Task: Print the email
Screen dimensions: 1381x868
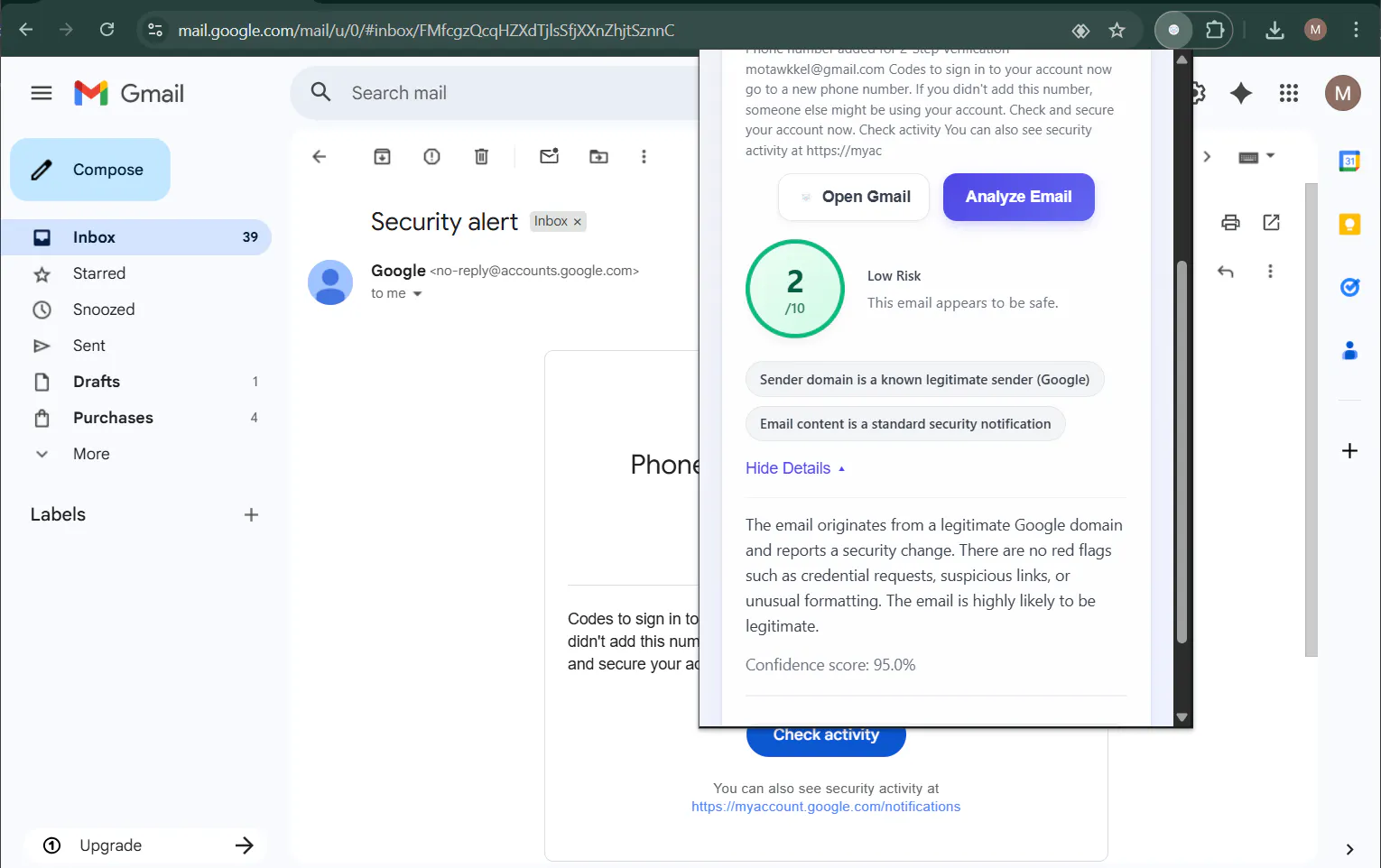Action: click(x=1230, y=222)
